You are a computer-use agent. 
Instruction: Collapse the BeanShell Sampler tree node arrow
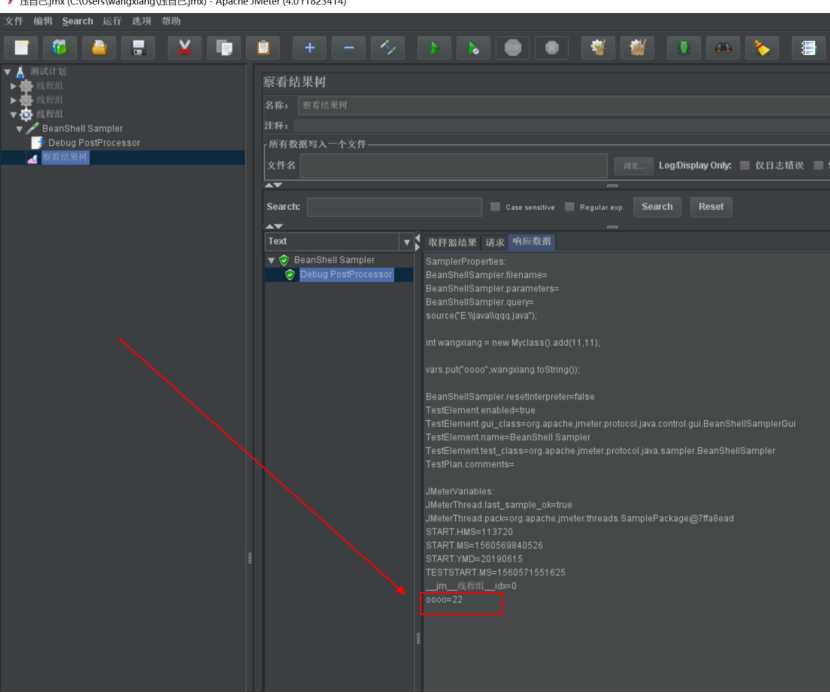coord(20,129)
